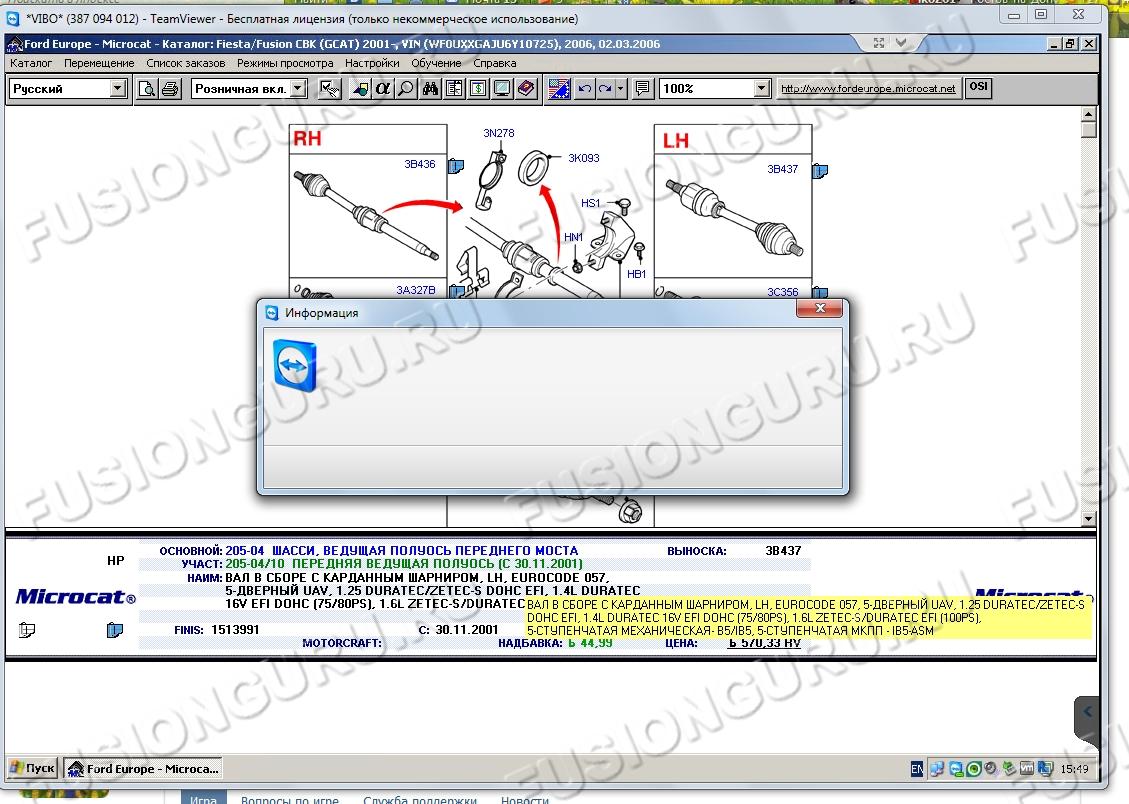Click the Служба поддержки link
The height and width of the screenshot is (804, 1129).
click(x=420, y=799)
